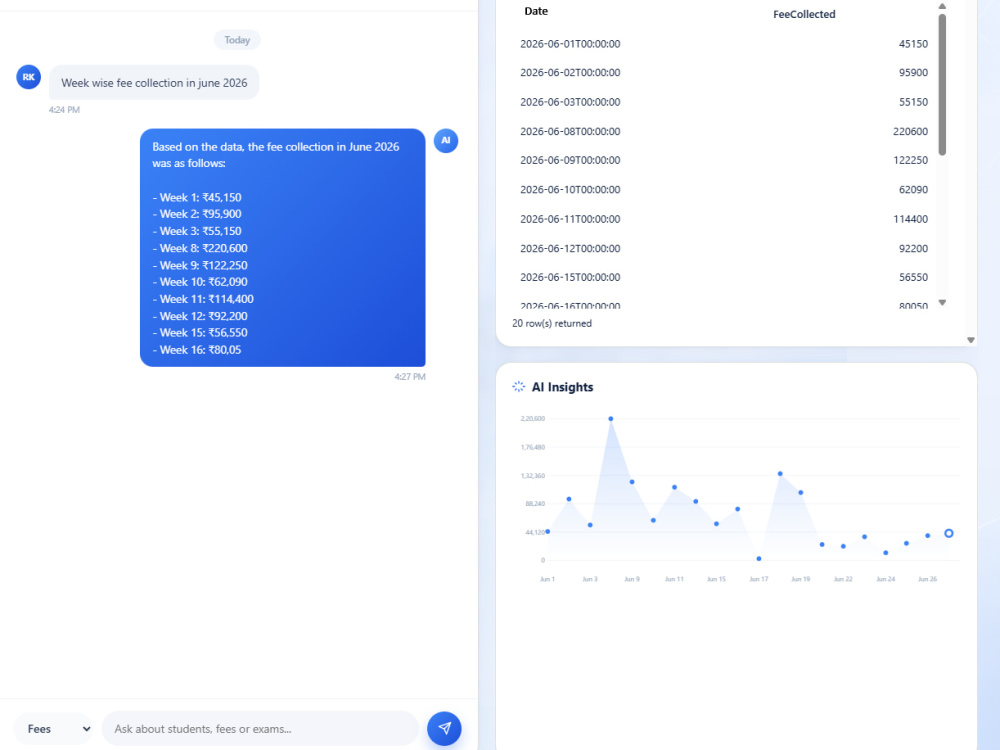This screenshot has width=1000, height=750.
Task: Click the 4:27 PM response timestamp
Action: pos(409,377)
